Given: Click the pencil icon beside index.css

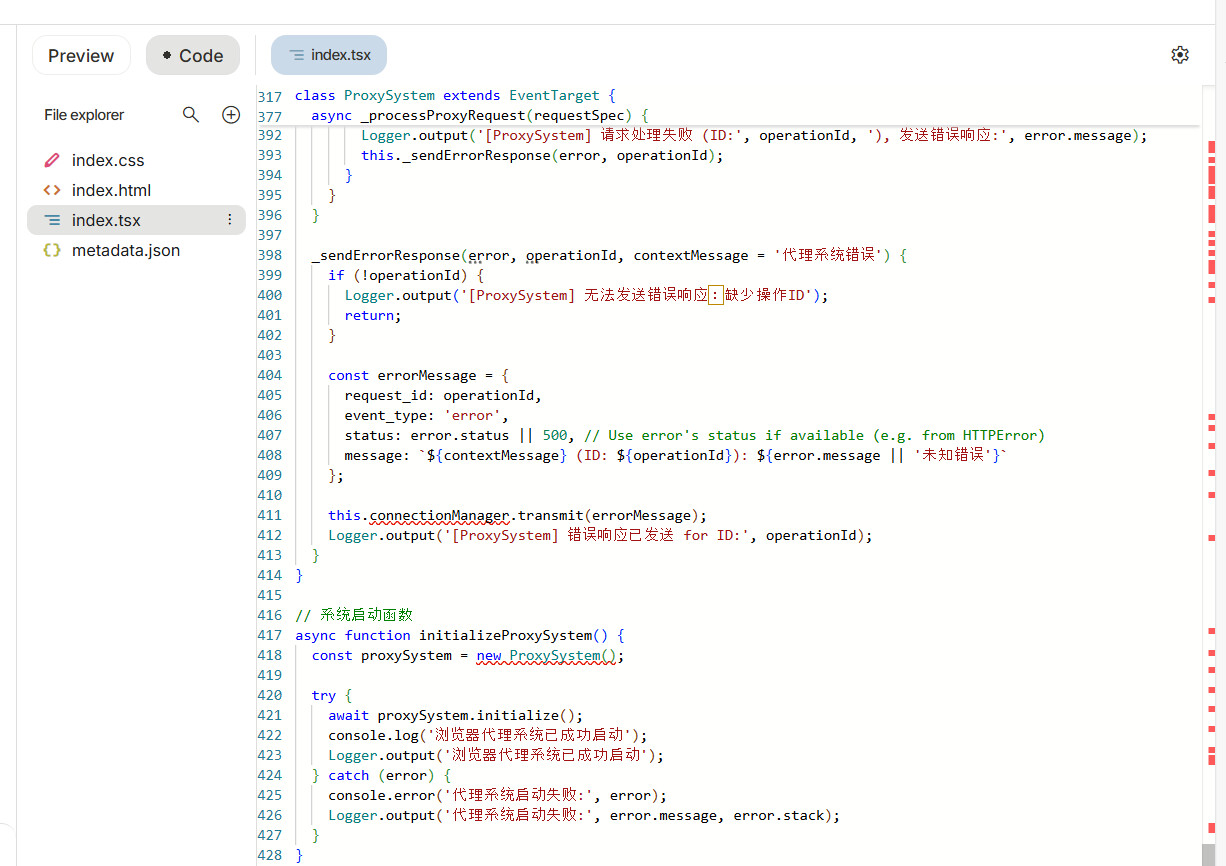Looking at the screenshot, I should click(52, 160).
